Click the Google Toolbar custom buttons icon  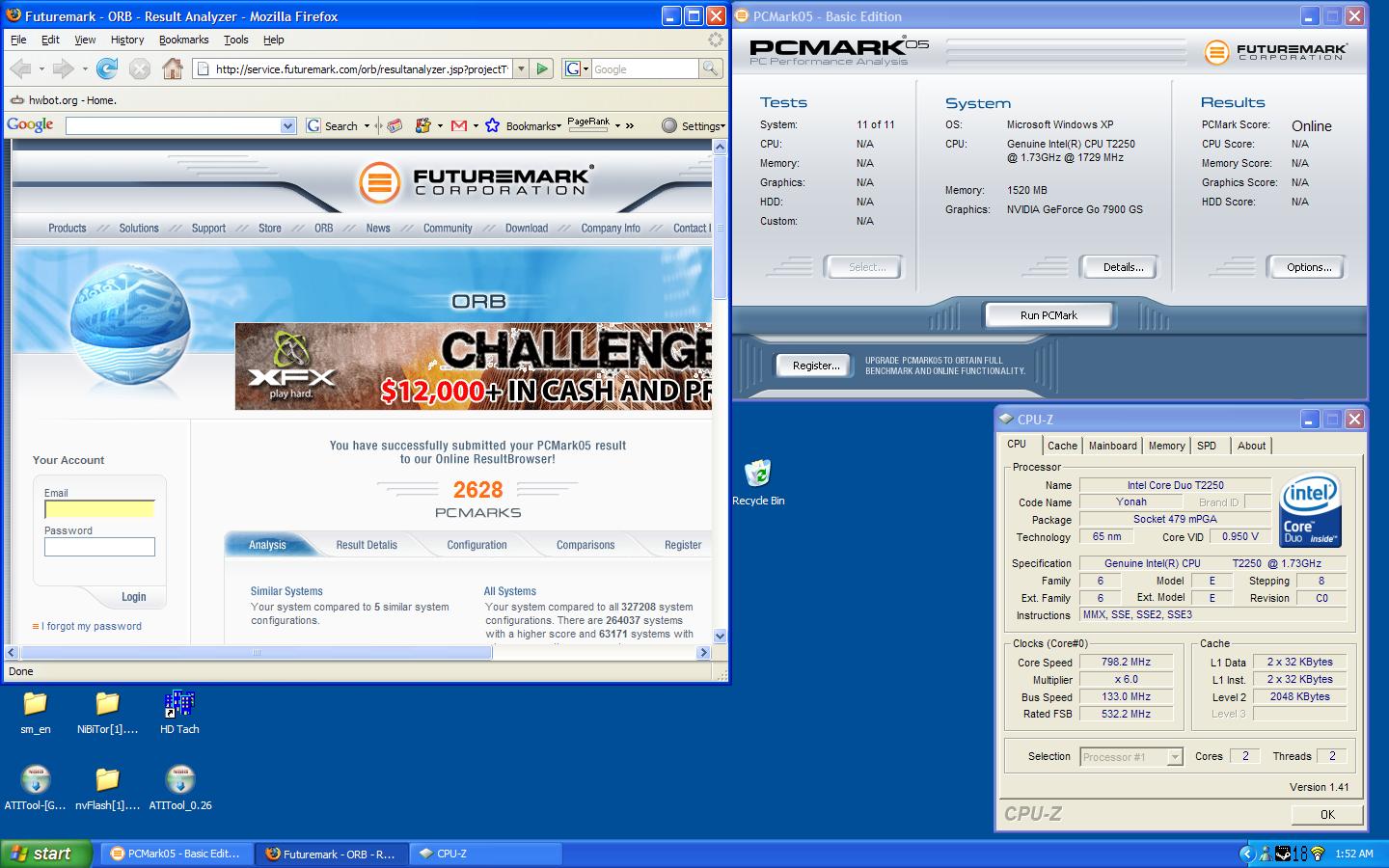(422, 125)
